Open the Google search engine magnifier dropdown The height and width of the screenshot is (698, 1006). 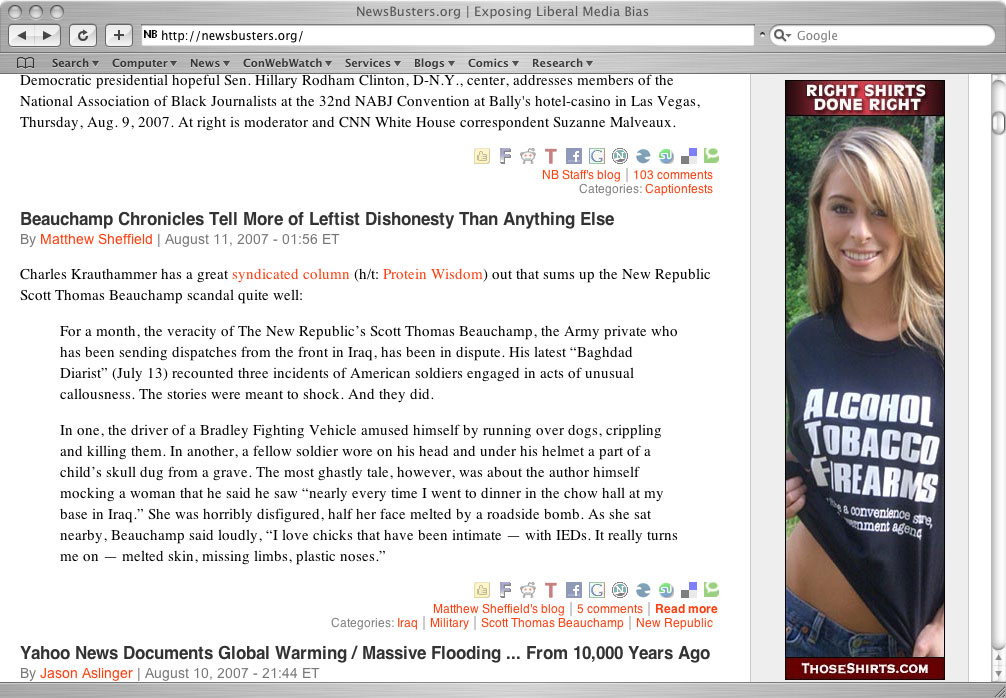[782, 35]
